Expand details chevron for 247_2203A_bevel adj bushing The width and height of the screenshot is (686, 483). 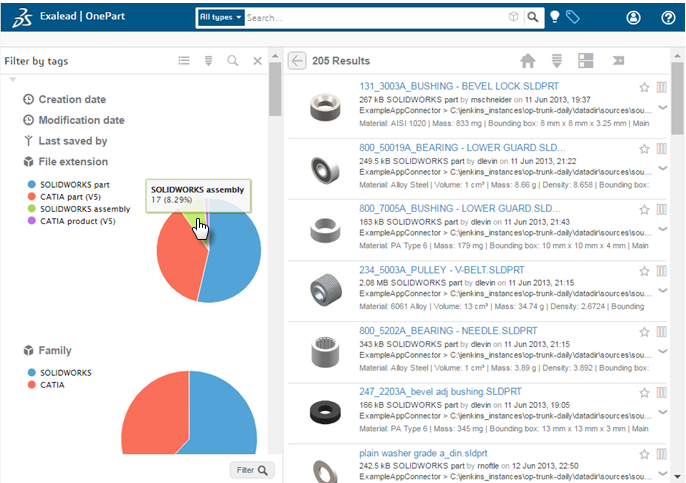(662, 412)
